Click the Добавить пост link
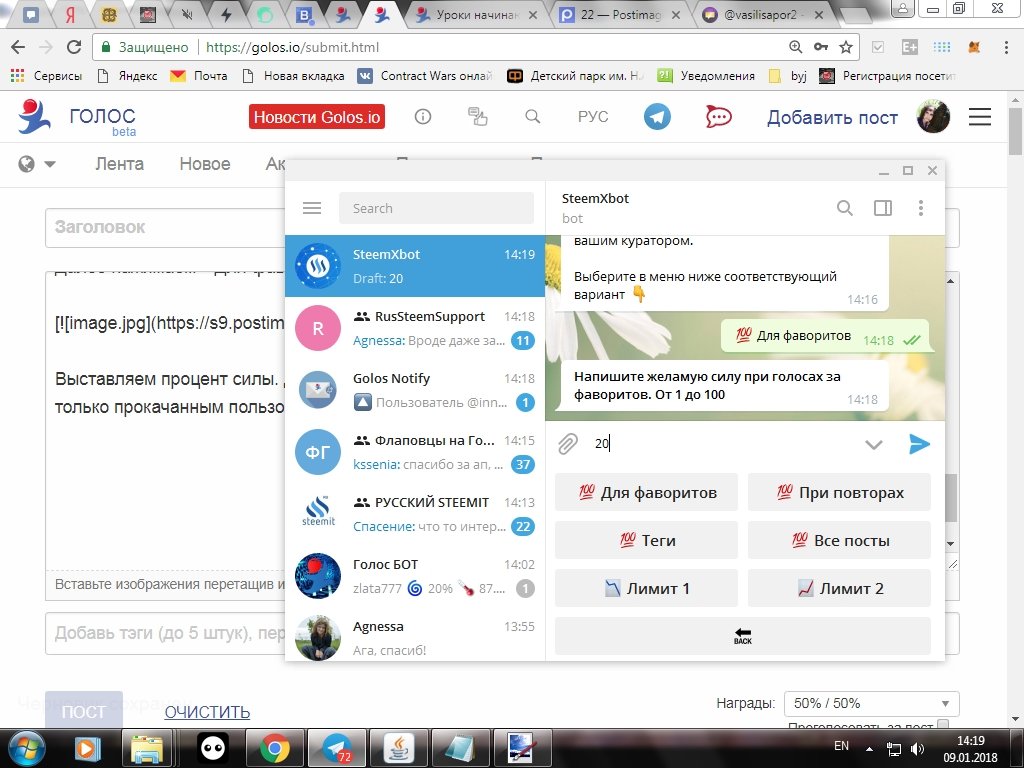1024x768 pixels. [x=832, y=118]
